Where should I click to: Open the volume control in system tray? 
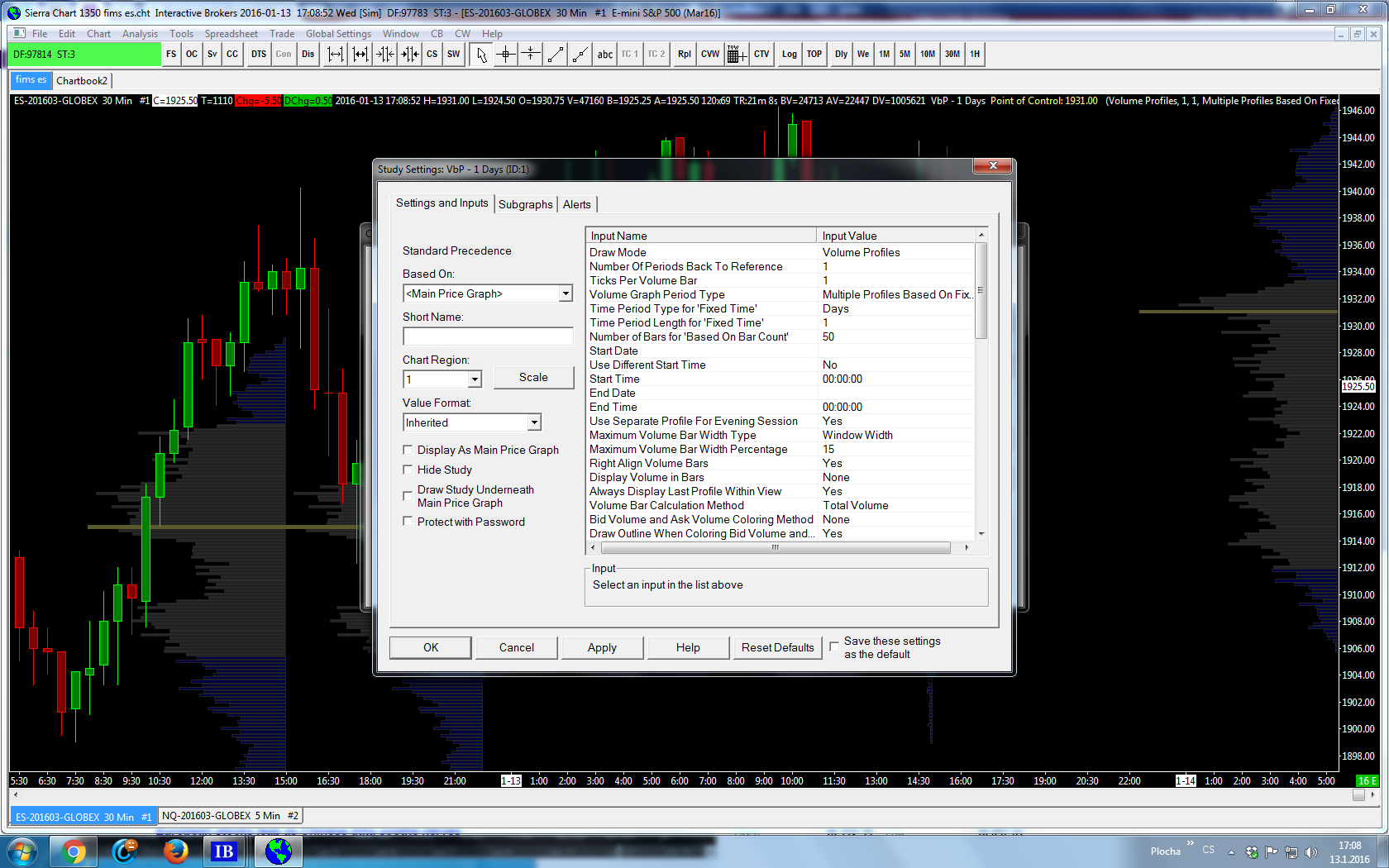click(x=1310, y=851)
